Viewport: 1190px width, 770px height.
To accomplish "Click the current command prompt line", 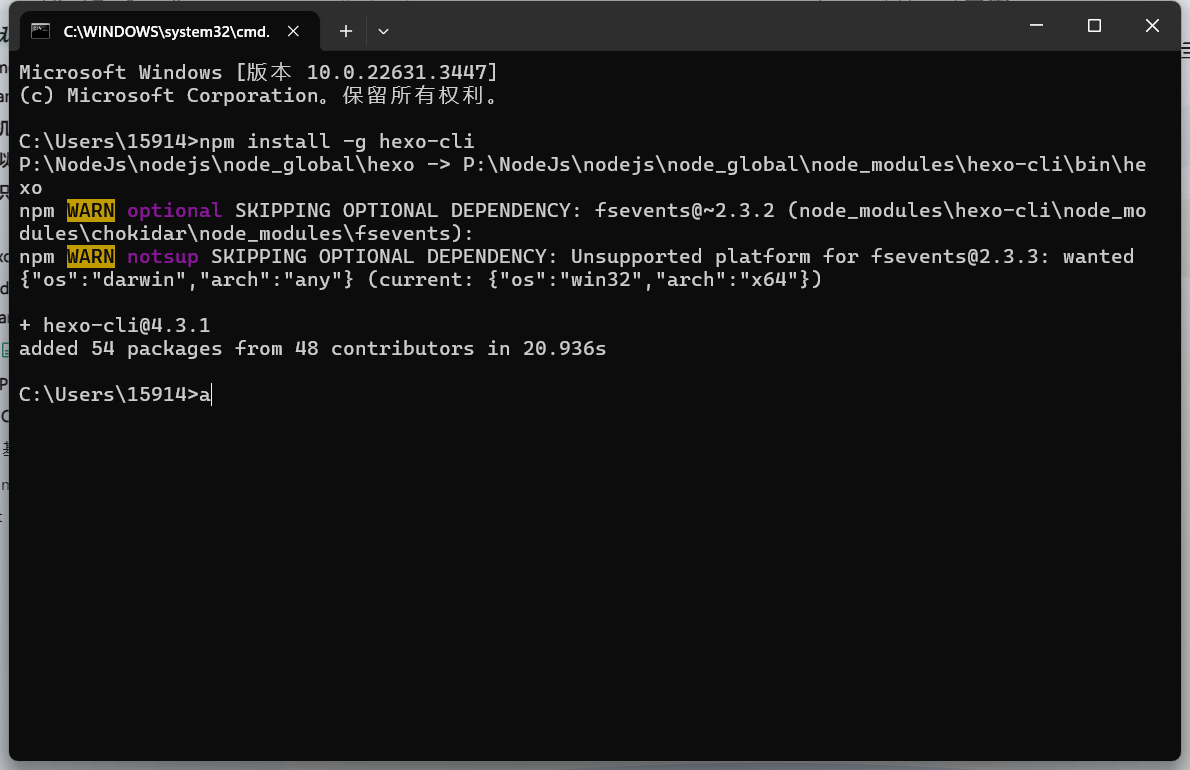I will pyautogui.click(x=115, y=394).
